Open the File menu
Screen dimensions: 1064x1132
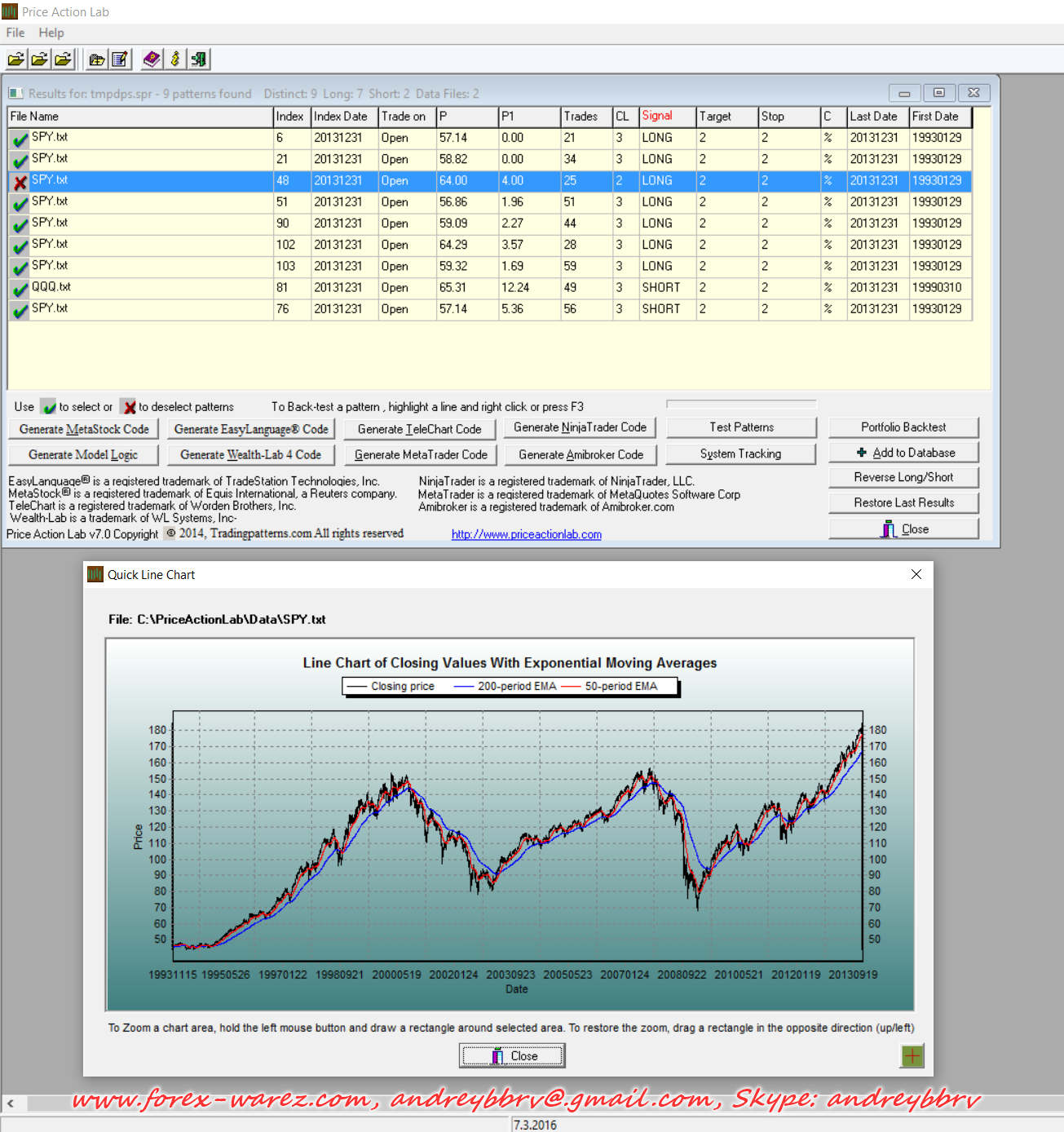coord(15,33)
